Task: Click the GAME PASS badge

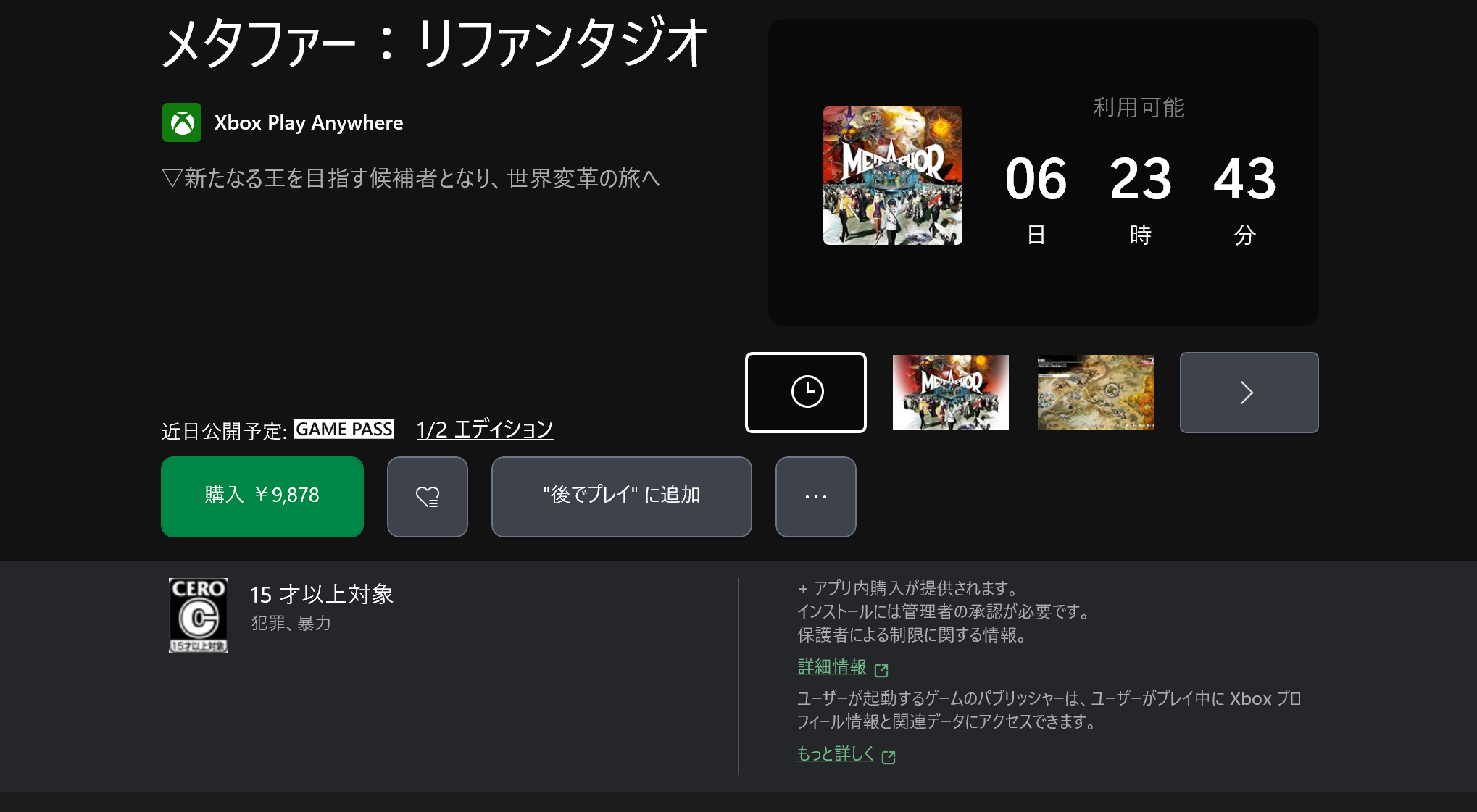Action: click(344, 429)
